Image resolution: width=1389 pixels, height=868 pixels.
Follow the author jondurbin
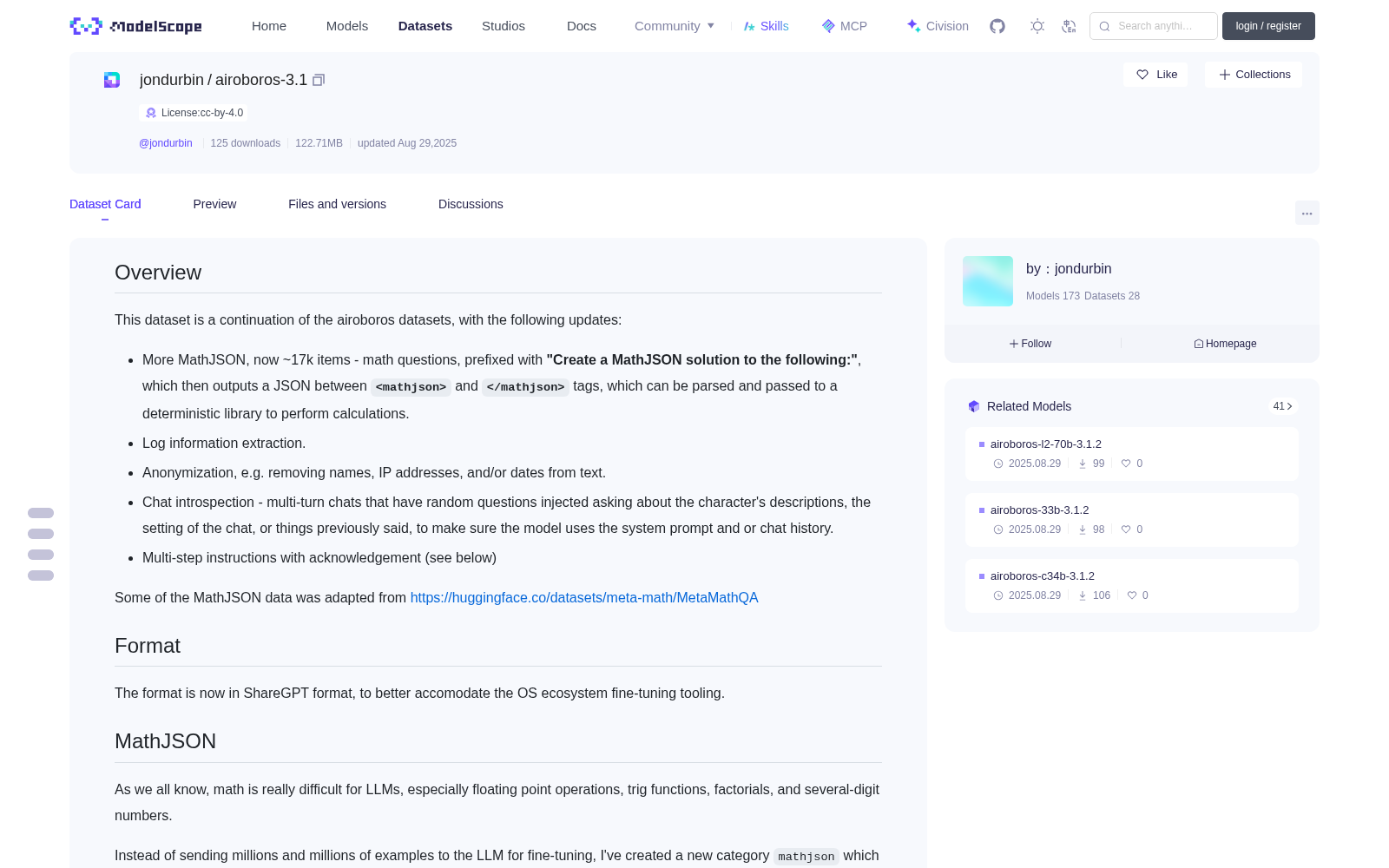coord(1030,344)
